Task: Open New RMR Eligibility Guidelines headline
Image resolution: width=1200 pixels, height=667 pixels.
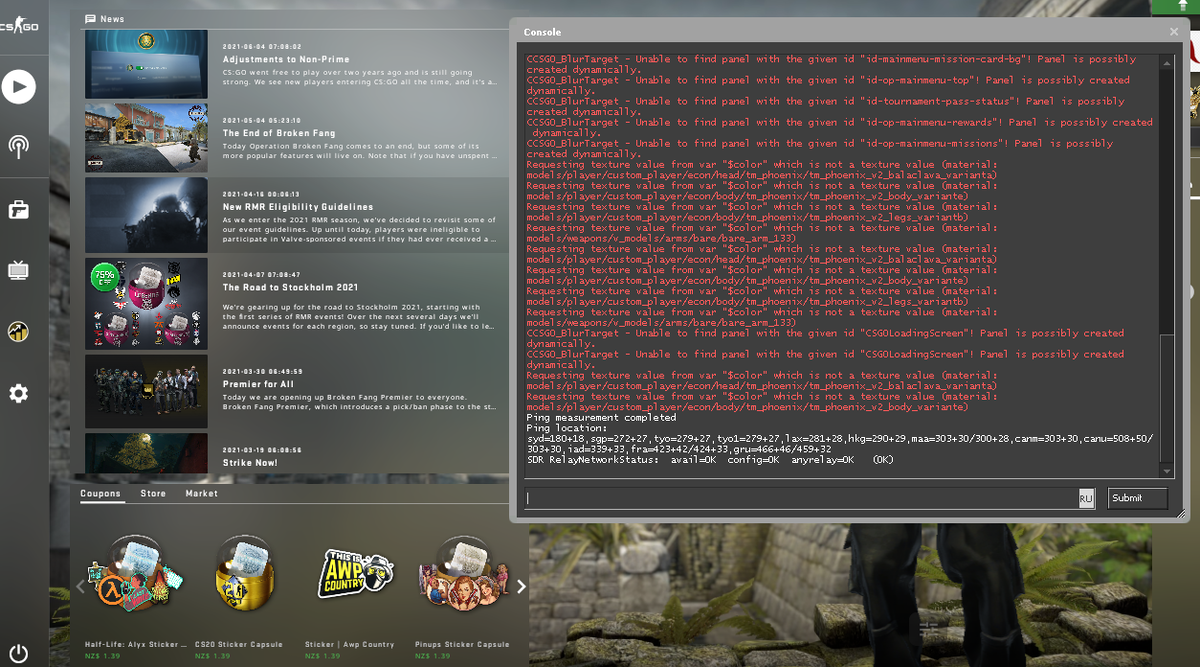Action: [x=298, y=207]
